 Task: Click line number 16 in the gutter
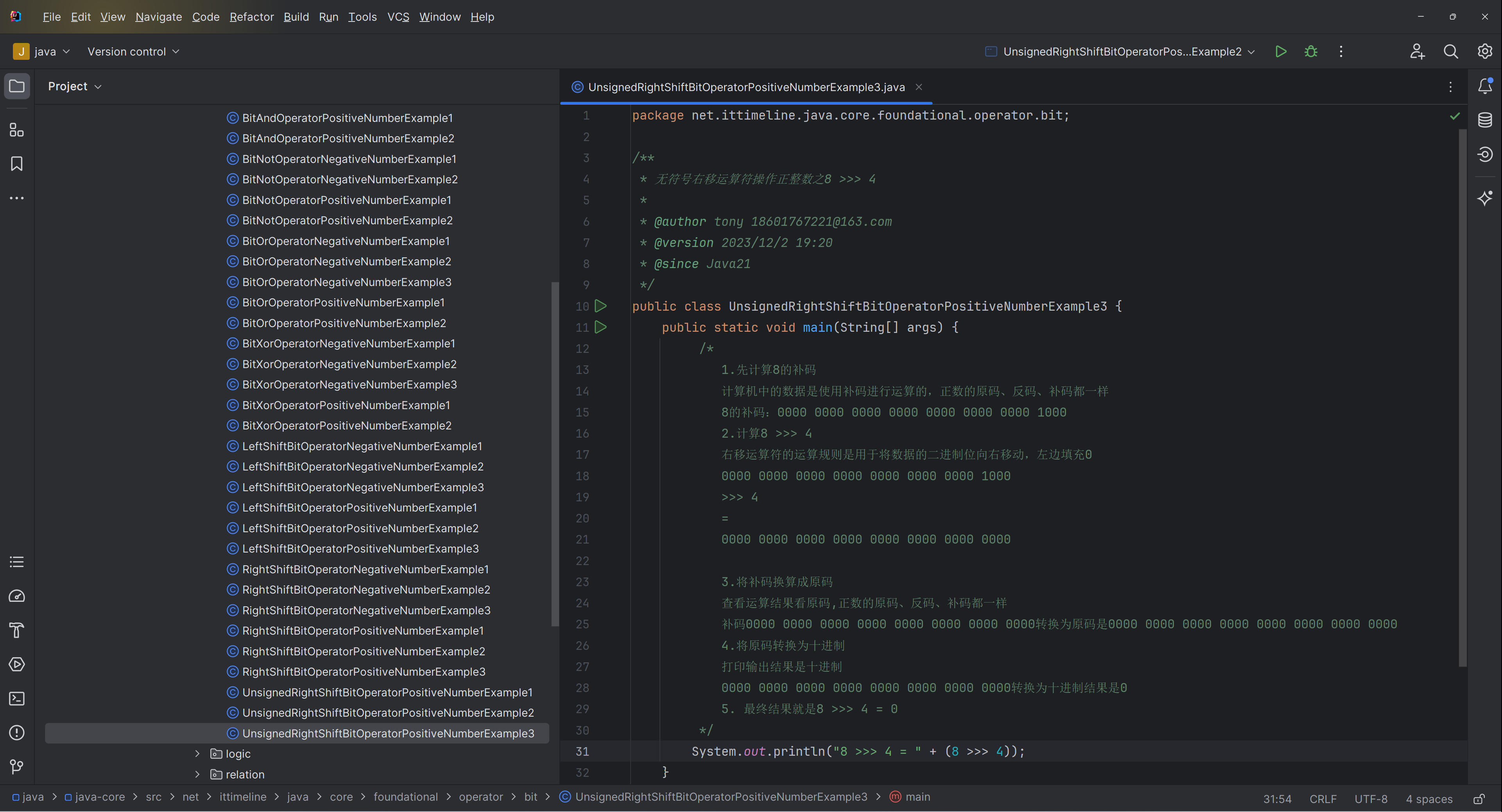click(582, 433)
